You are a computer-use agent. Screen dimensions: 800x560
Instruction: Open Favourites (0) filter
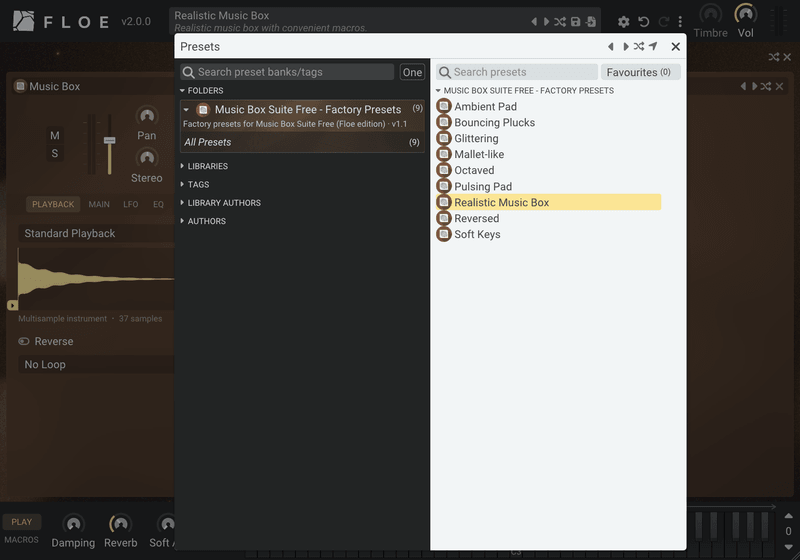click(x=640, y=72)
